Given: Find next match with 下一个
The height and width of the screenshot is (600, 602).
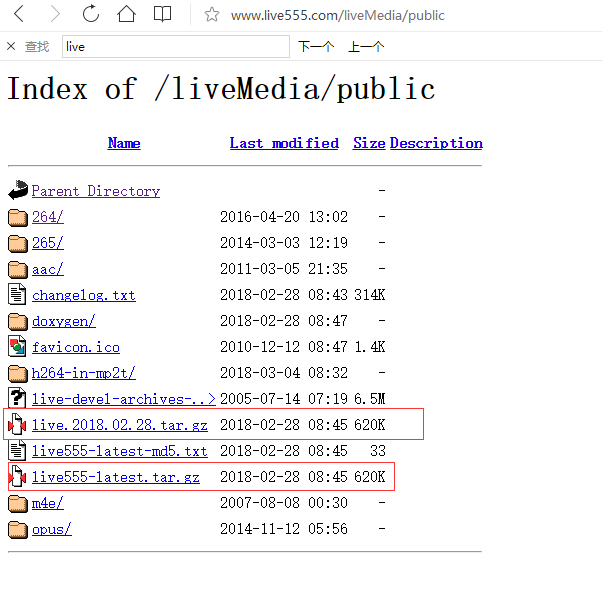Looking at the screenshot, I should pos(316,46).
